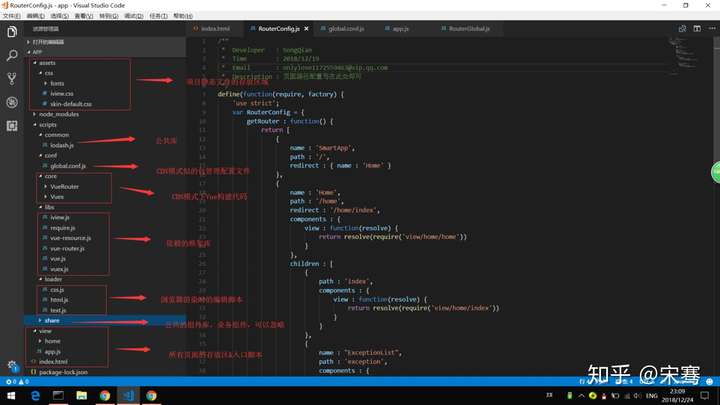This screenshot has width=720, height=405.
Task: Open the Extensions view in activity bar
Action: pos(12,125)
